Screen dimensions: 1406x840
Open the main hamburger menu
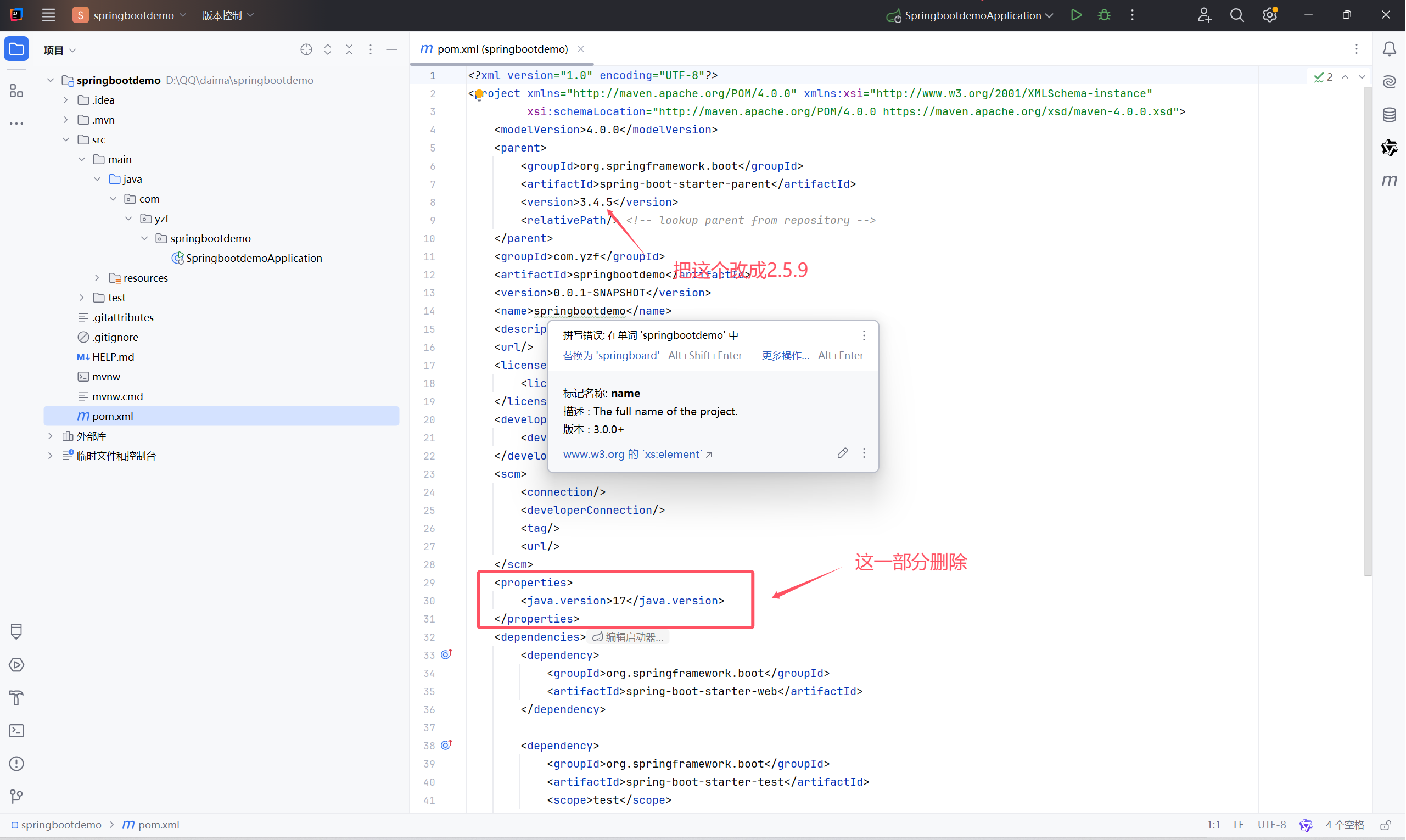tap(49, 15)
